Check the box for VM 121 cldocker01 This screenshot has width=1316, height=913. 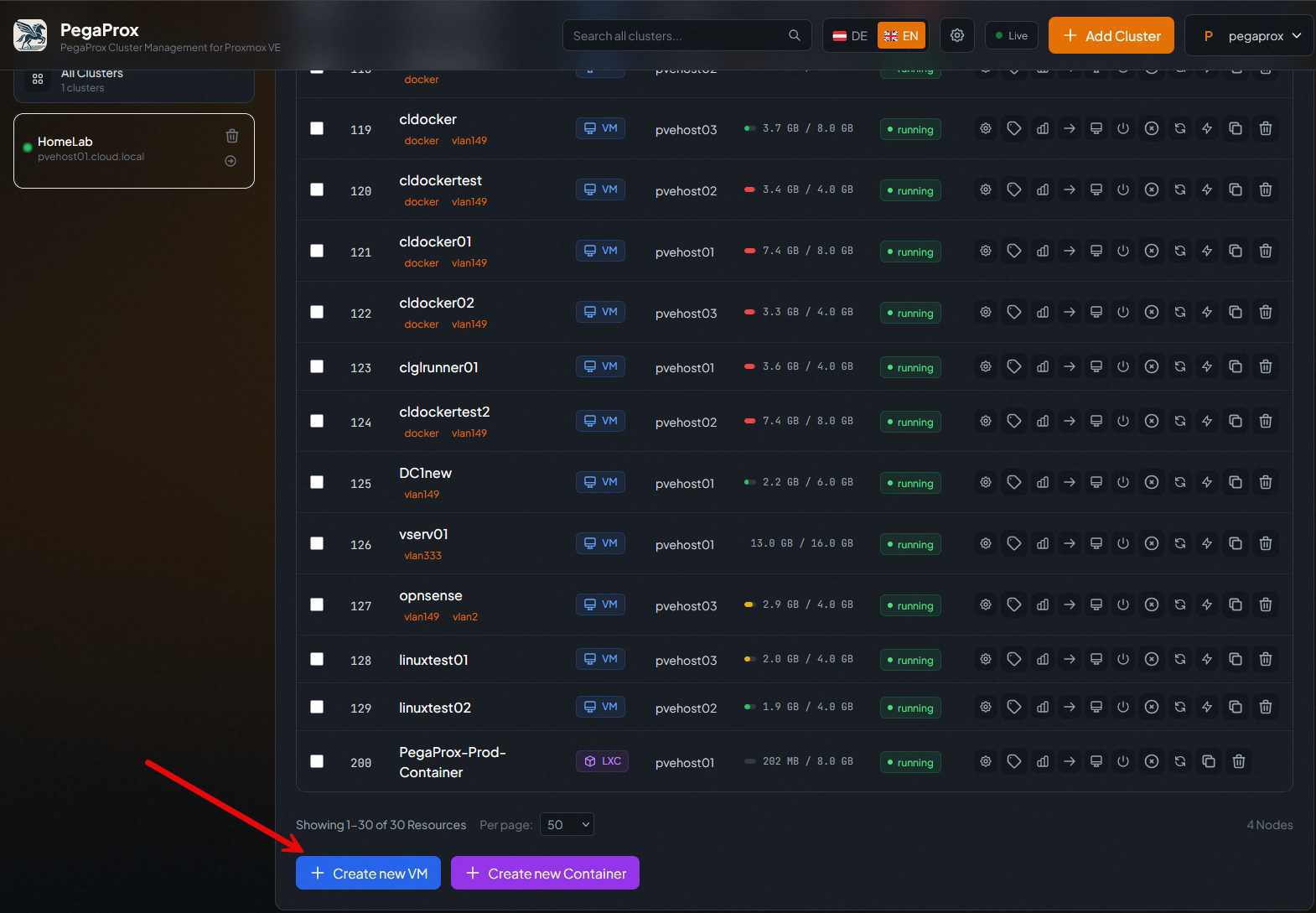click(317, 251)
